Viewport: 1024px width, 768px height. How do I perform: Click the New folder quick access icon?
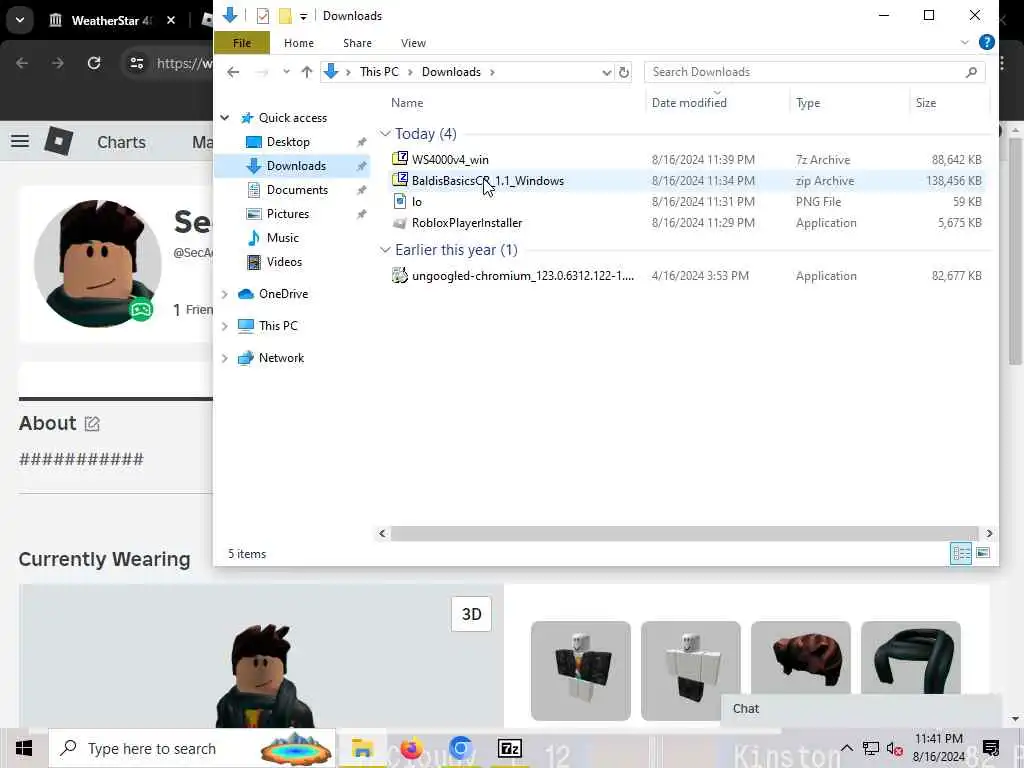coord(285,16)
